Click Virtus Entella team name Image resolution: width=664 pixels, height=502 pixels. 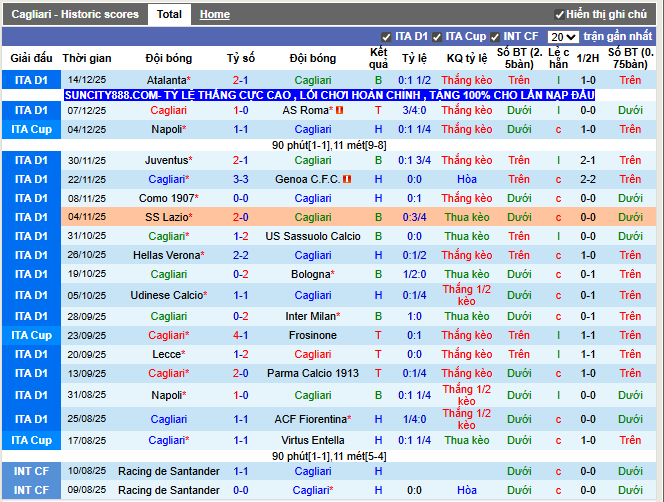click(313, 440)
